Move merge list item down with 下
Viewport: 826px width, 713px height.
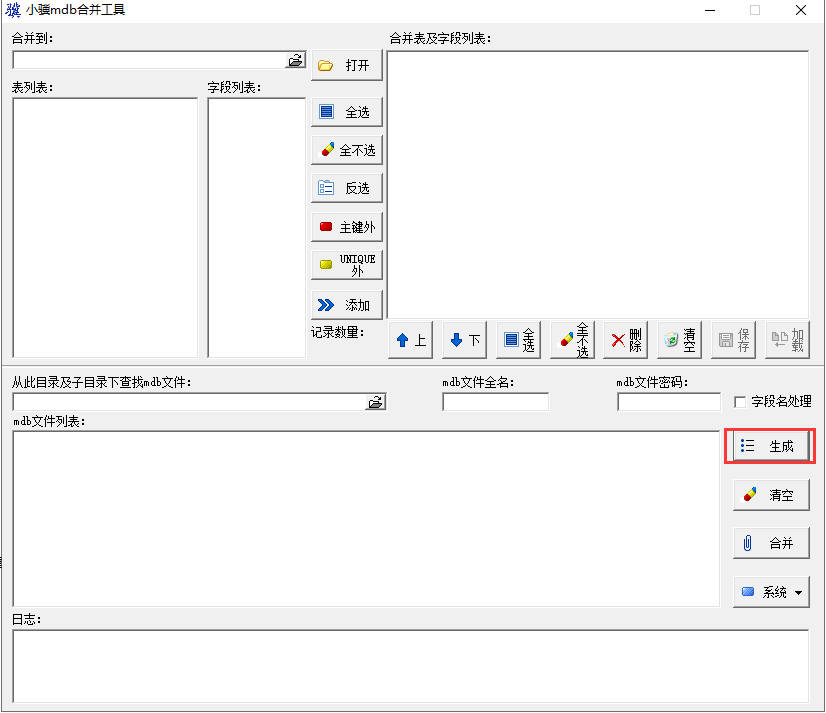point(464,340)
